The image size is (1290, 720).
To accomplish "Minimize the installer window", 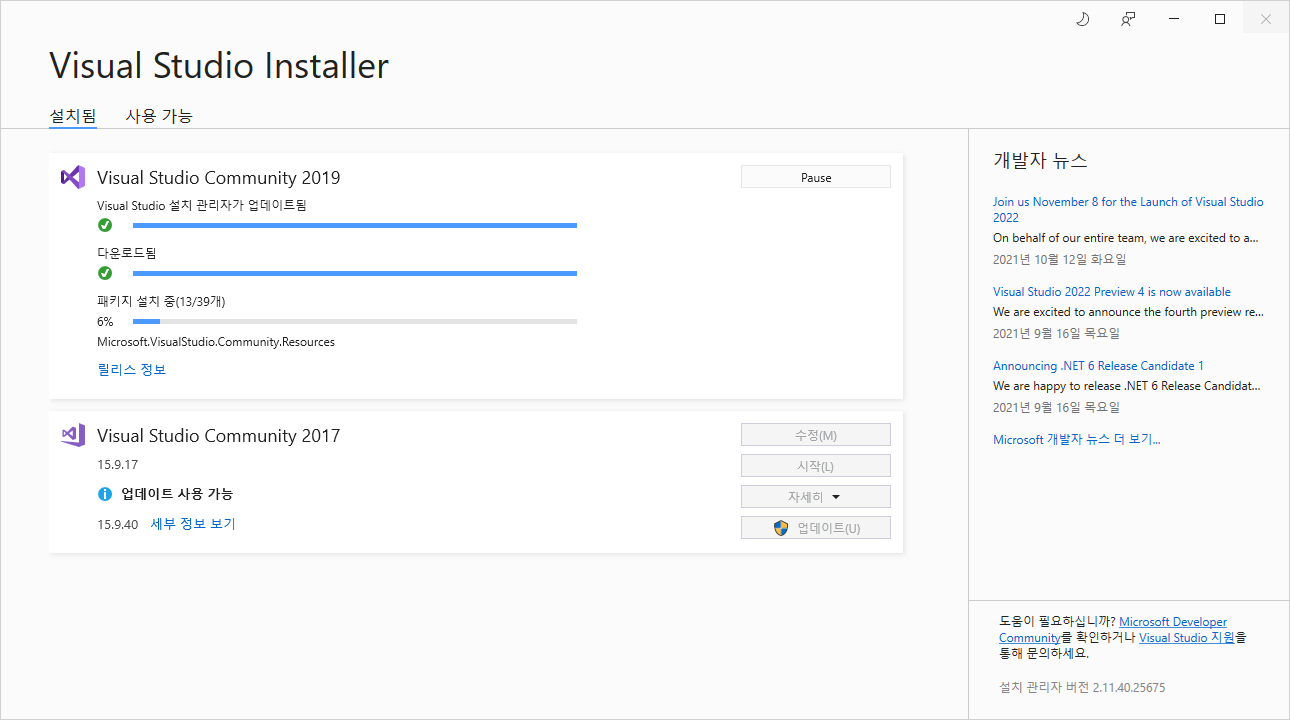I will pyautogui.click(x=1174, y=19).
